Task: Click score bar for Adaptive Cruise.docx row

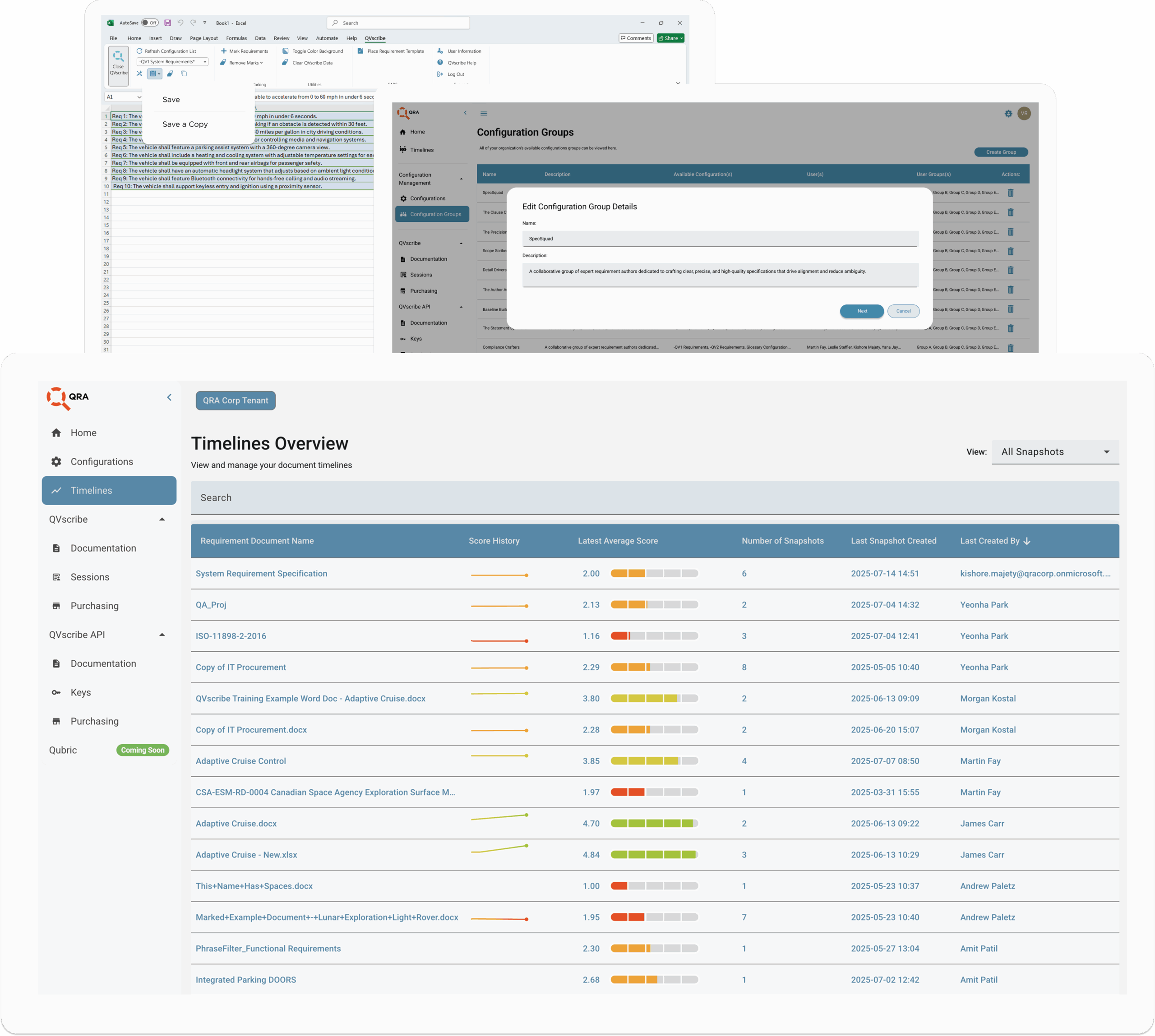Action: tap(654, 823)
